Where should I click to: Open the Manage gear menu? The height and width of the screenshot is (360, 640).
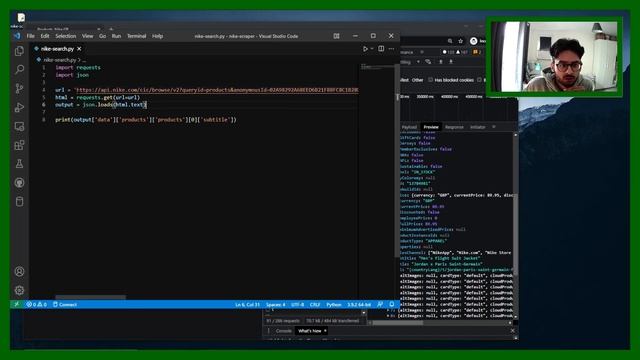click(19, 290)
